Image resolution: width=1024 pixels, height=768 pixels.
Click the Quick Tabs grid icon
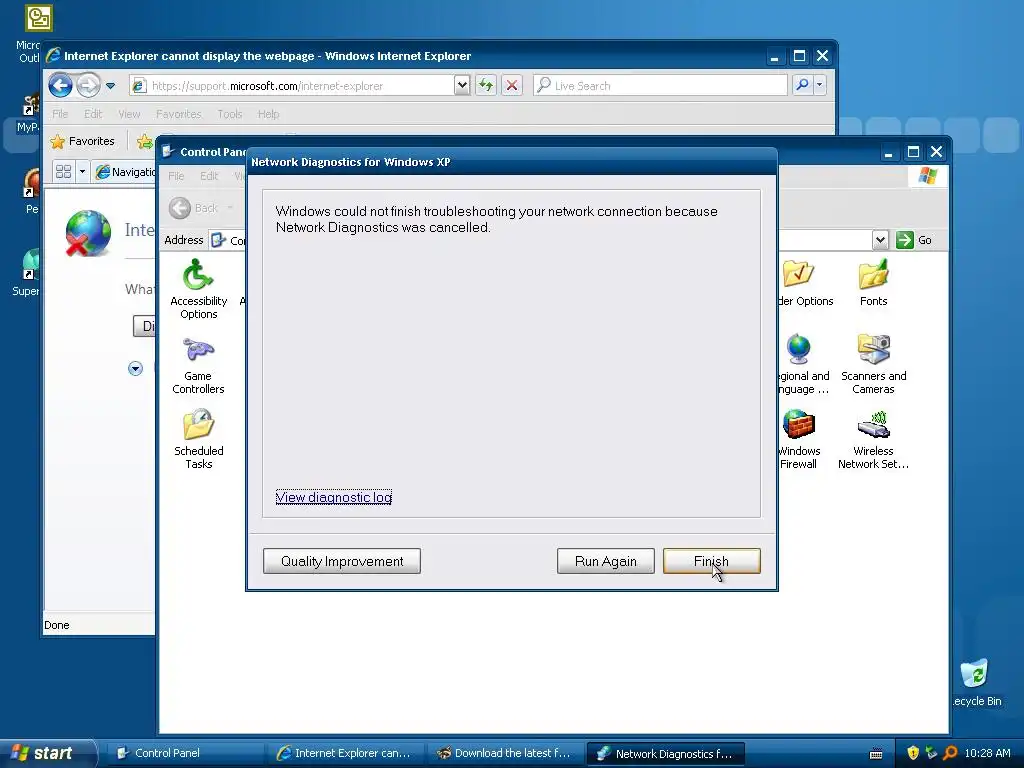[63, 172]
